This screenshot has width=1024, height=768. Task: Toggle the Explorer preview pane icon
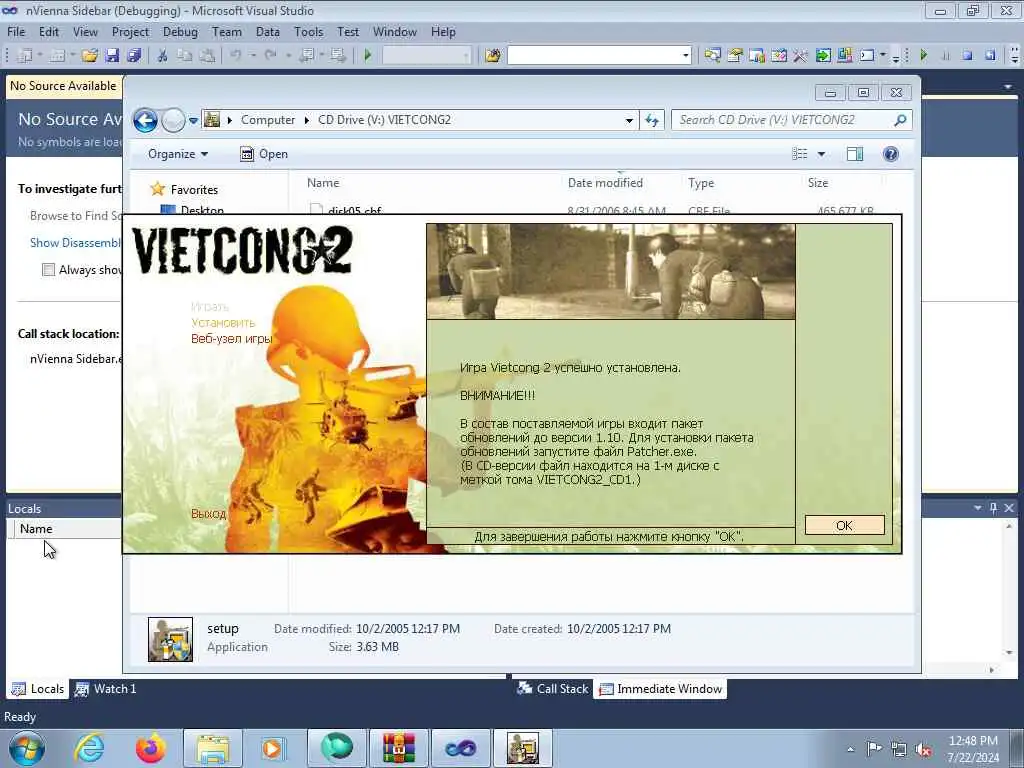(854, 154)
